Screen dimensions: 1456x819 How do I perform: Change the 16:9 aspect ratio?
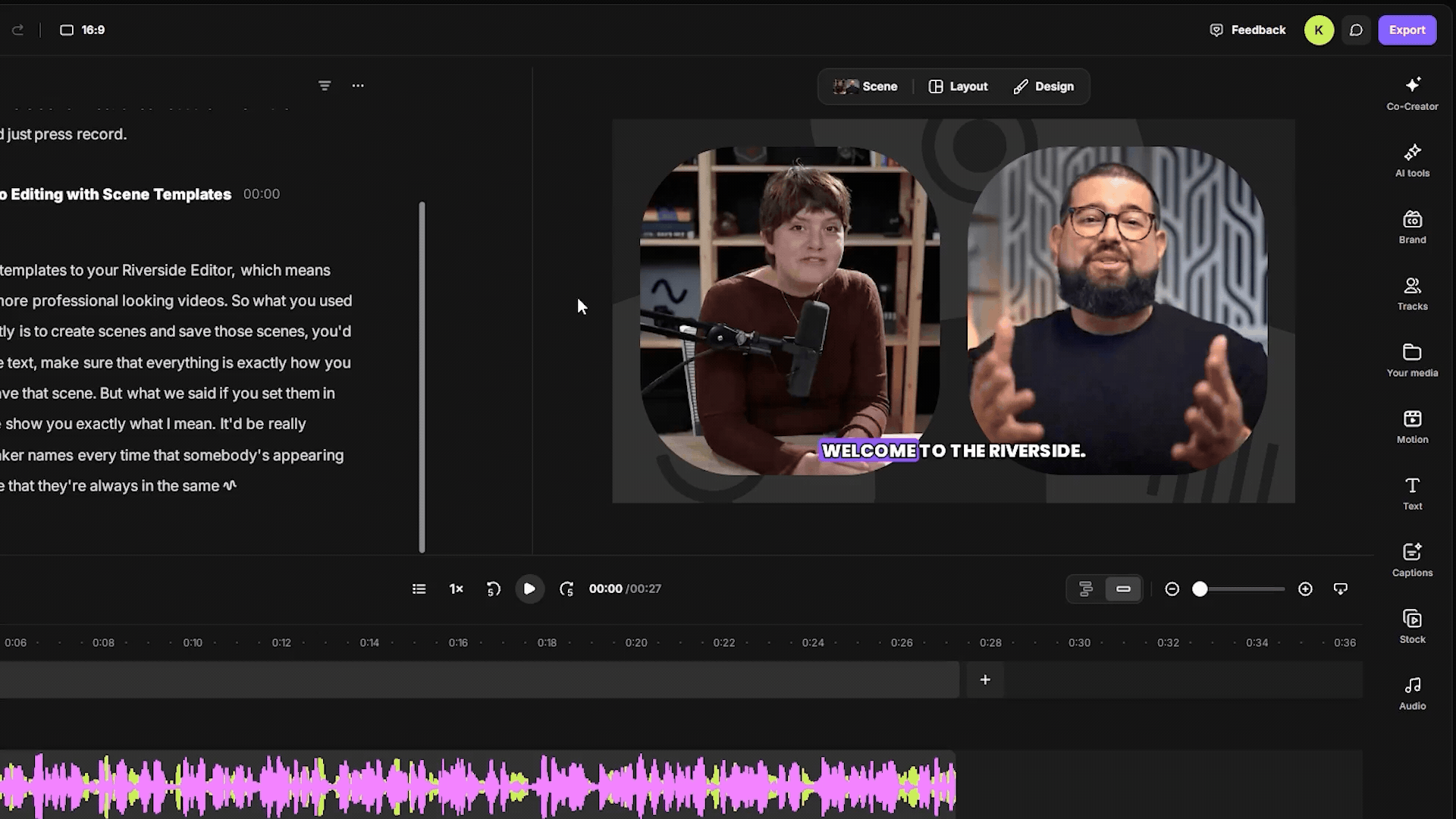coord(83,30)
